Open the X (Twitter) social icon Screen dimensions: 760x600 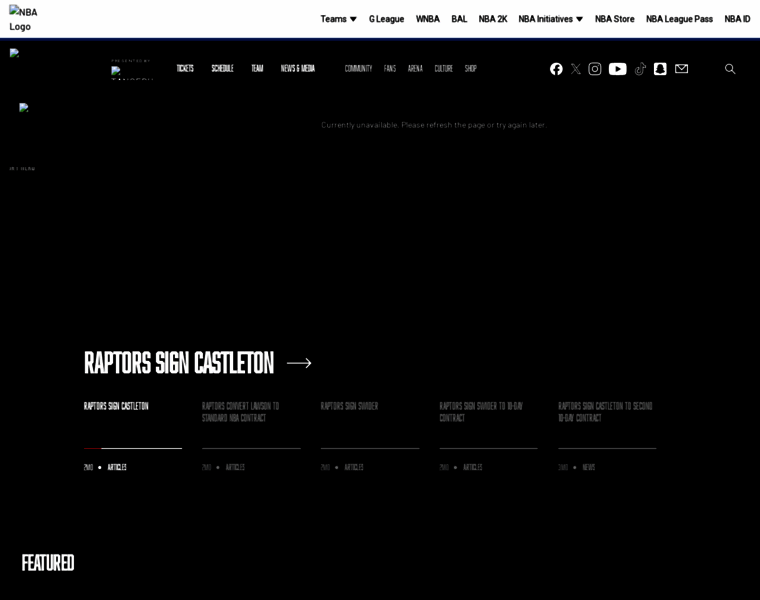[x=575, y=69]
